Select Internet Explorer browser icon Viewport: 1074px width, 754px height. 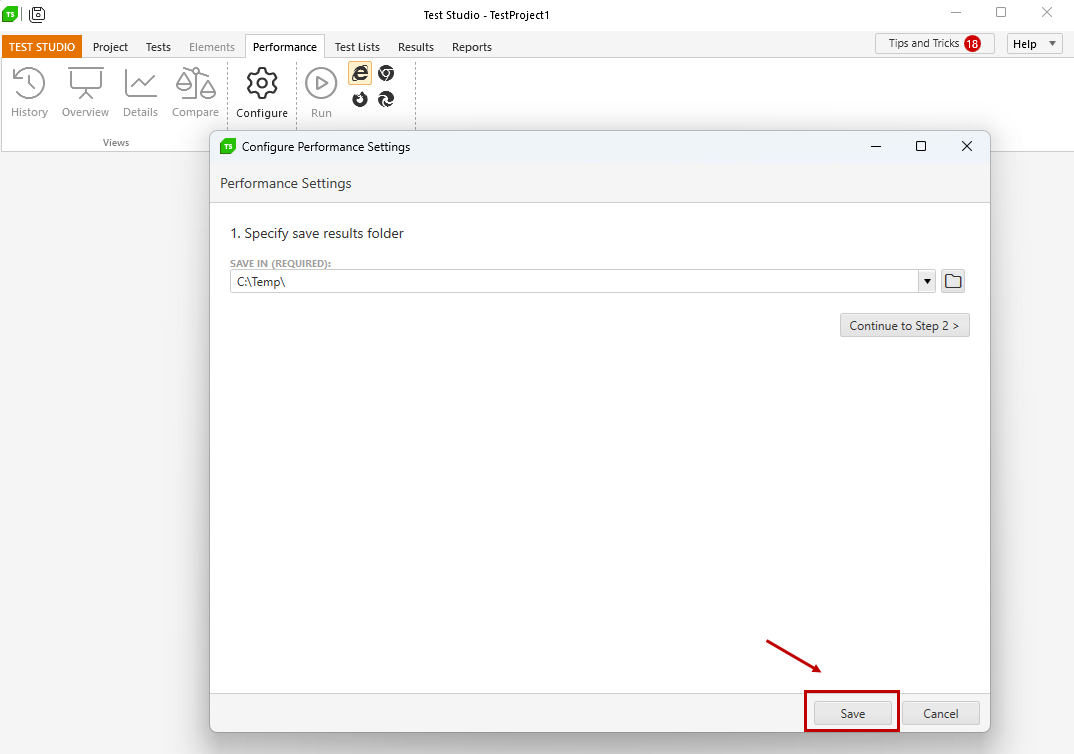click(x=360, y=73)
